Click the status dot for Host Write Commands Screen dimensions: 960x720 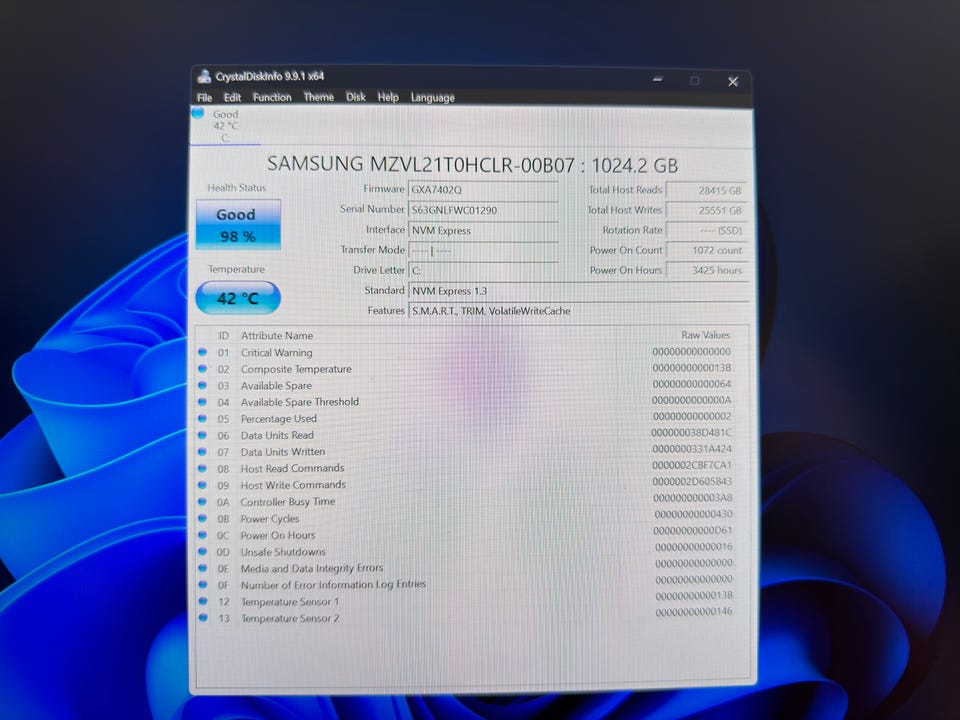point(203,485)
